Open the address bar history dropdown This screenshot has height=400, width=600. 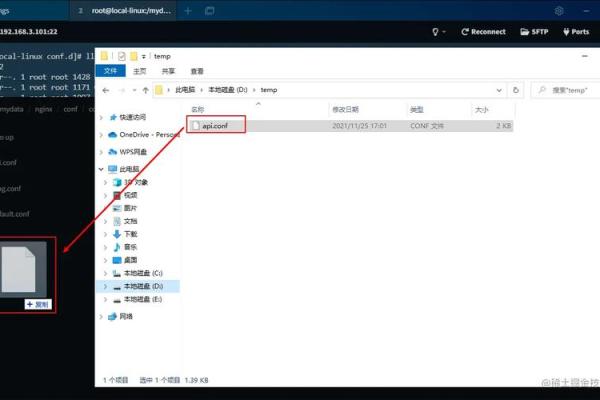point(499,90)
